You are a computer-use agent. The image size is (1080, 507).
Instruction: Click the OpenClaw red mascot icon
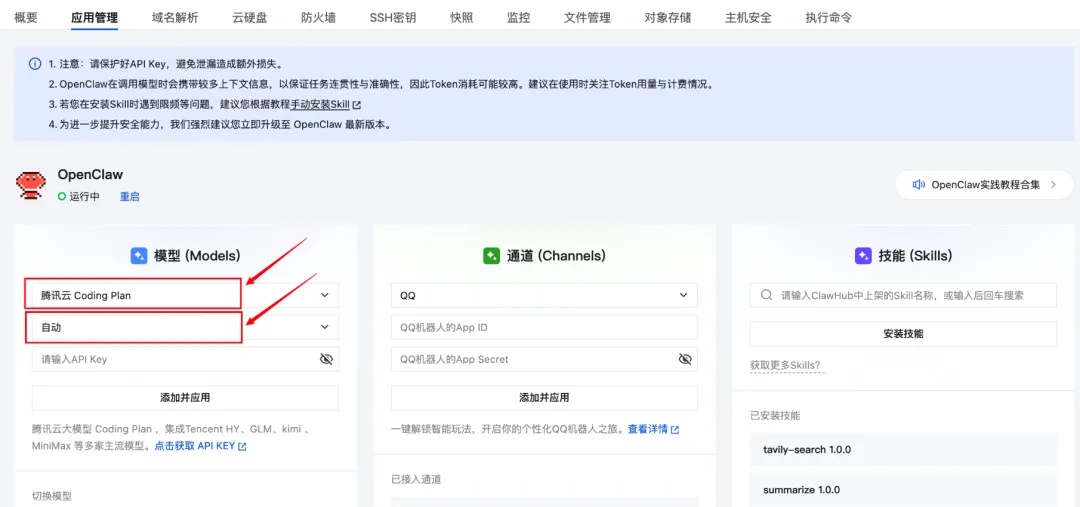click(31, 185)
